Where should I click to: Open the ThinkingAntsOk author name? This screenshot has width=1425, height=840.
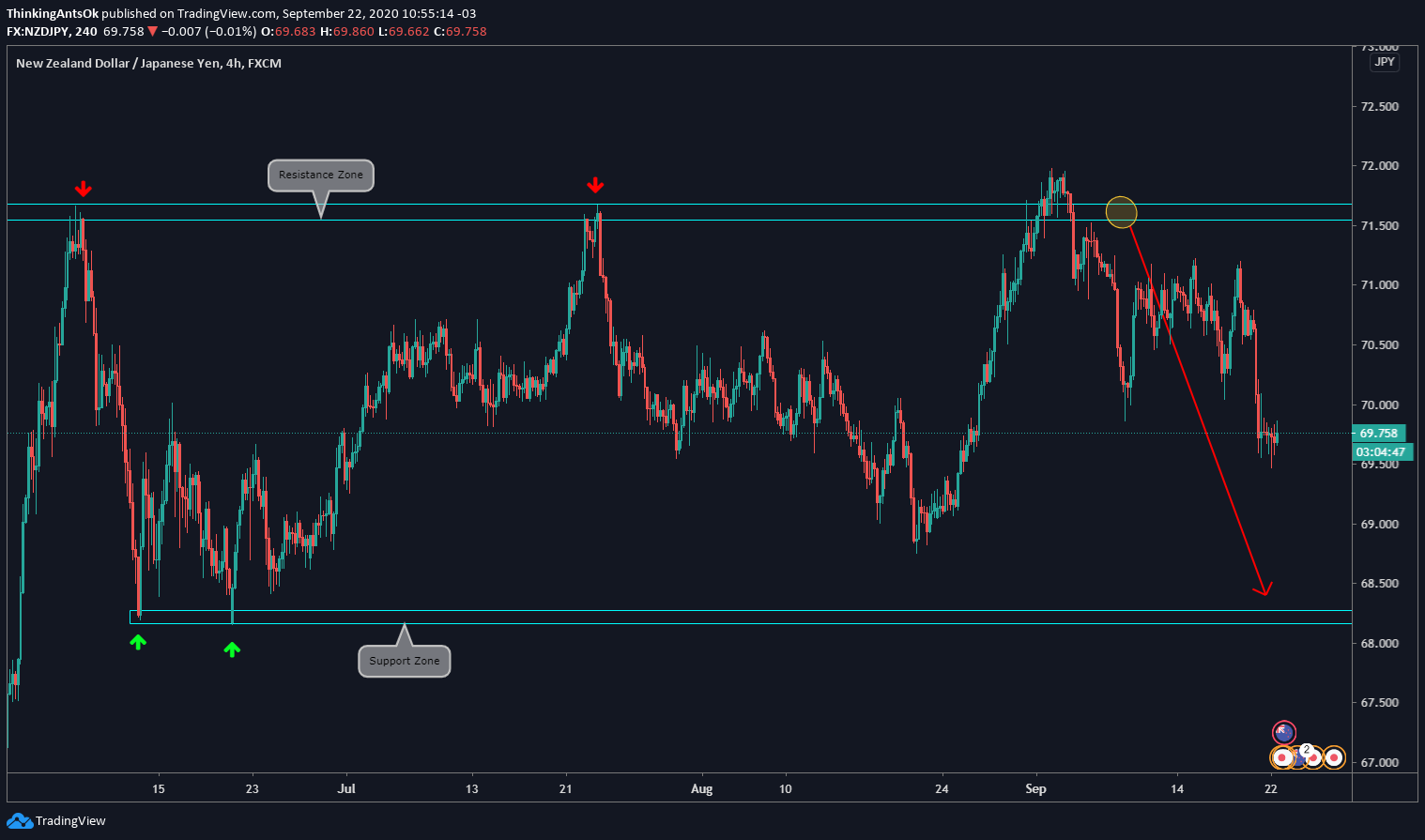[x=53, y=14]
